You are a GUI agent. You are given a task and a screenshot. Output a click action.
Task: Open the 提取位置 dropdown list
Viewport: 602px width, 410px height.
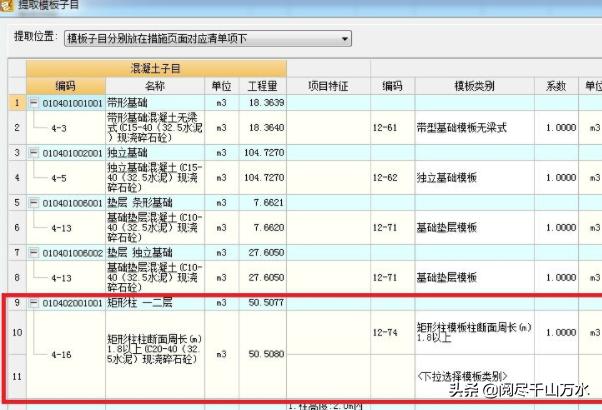[x=344, y=39]
